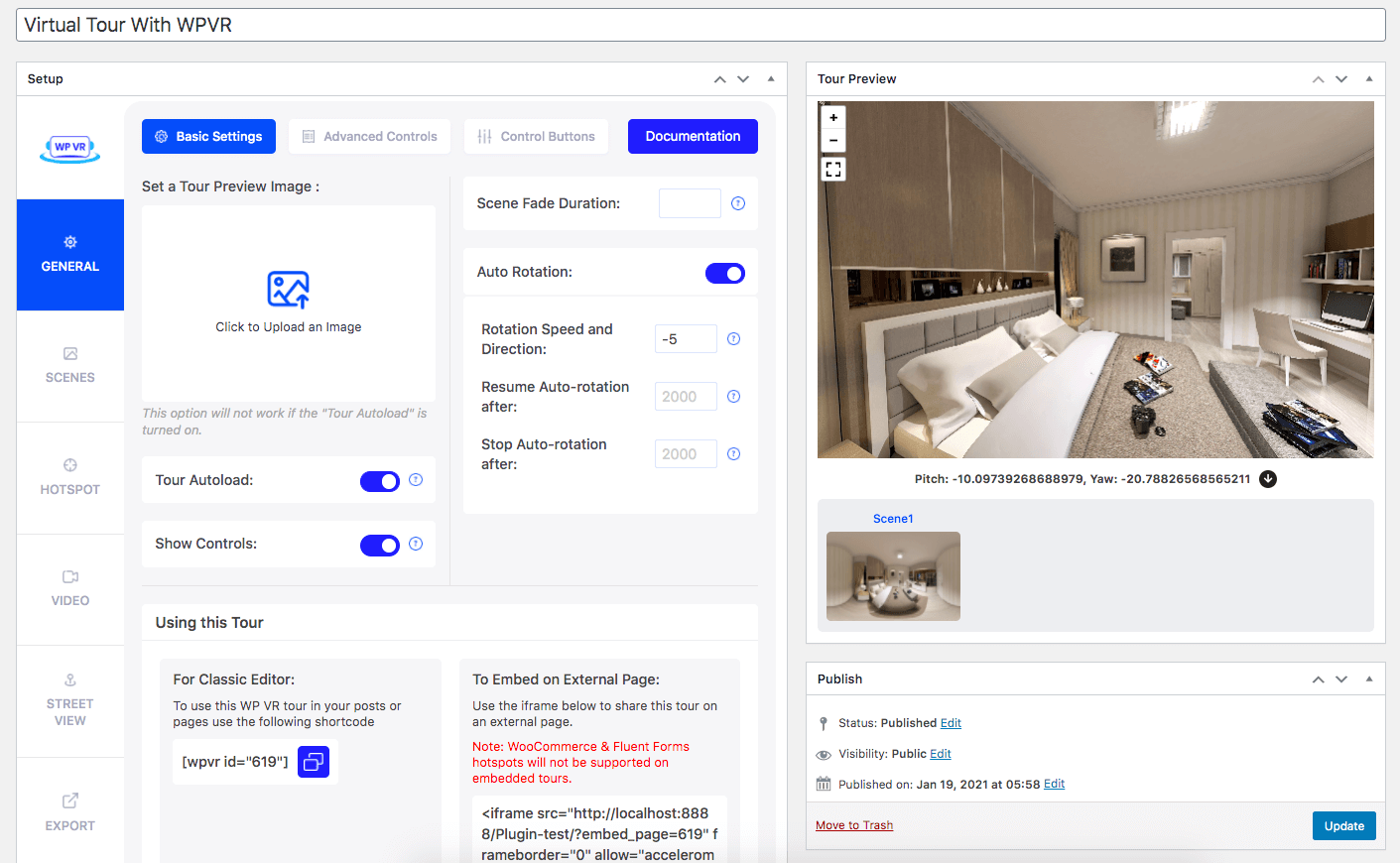The height and width of the screenshot is (863, 1400).
Task: Open help for Rotation Speed and Direction
Action: click(x=734, y=339)
